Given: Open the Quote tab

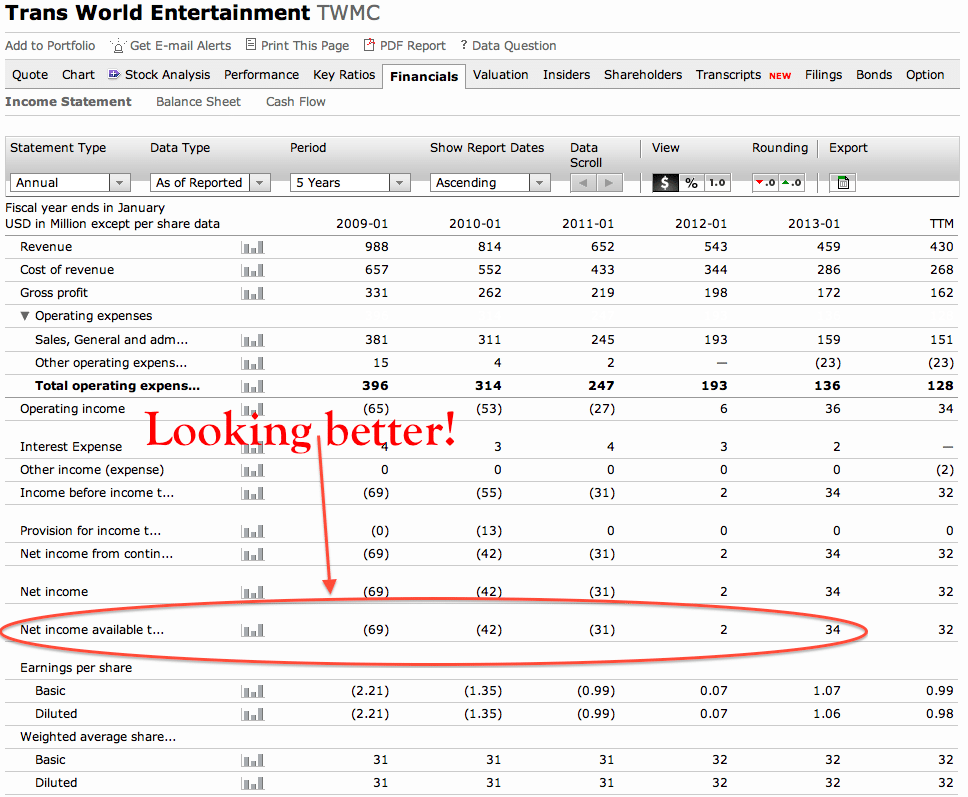Looking at the screenshot, I should coord(30,75).
